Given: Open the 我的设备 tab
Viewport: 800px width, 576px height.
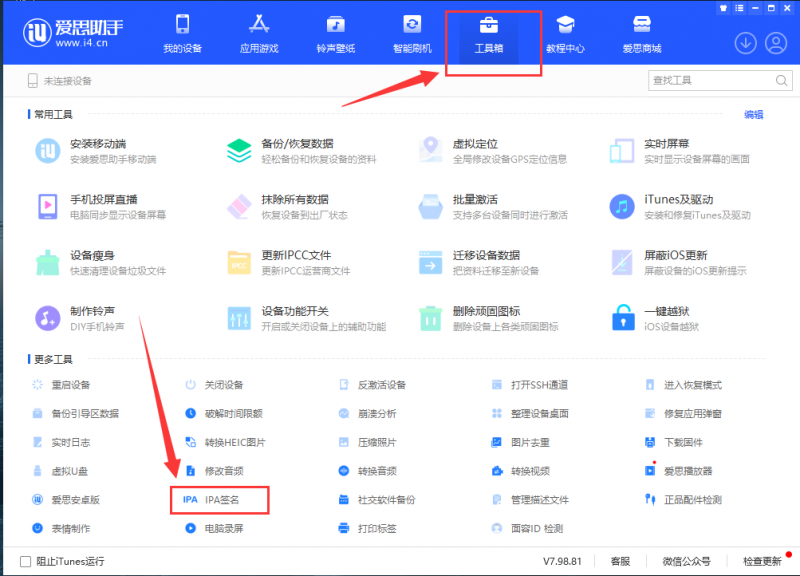Looking at the screenshot, I should click(x=182, y=34).
